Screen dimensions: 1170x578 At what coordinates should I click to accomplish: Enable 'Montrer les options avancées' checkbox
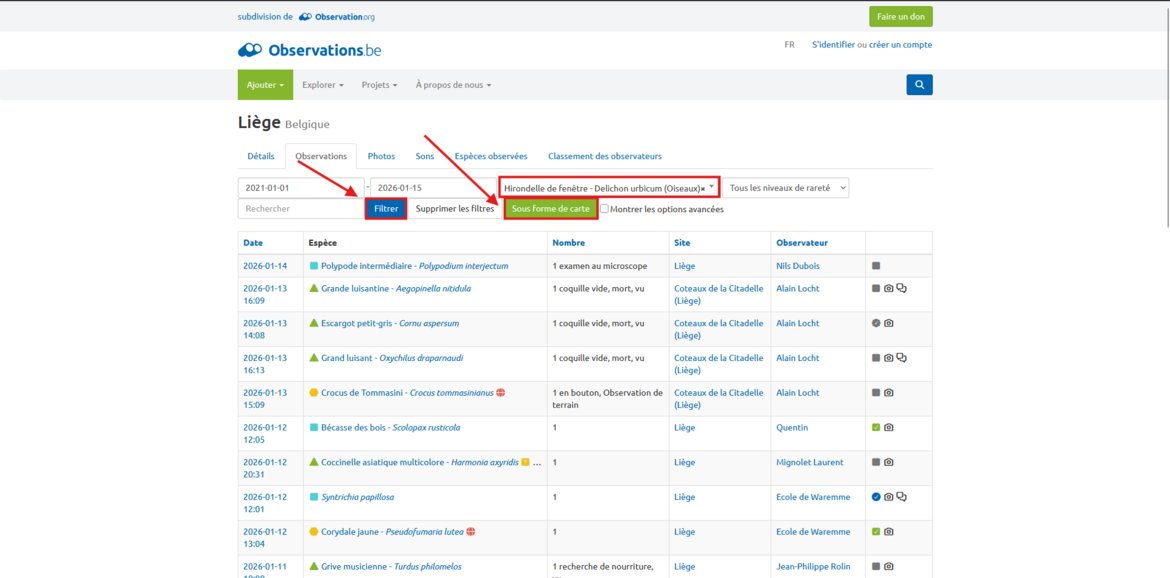click(x=604, y=209)
